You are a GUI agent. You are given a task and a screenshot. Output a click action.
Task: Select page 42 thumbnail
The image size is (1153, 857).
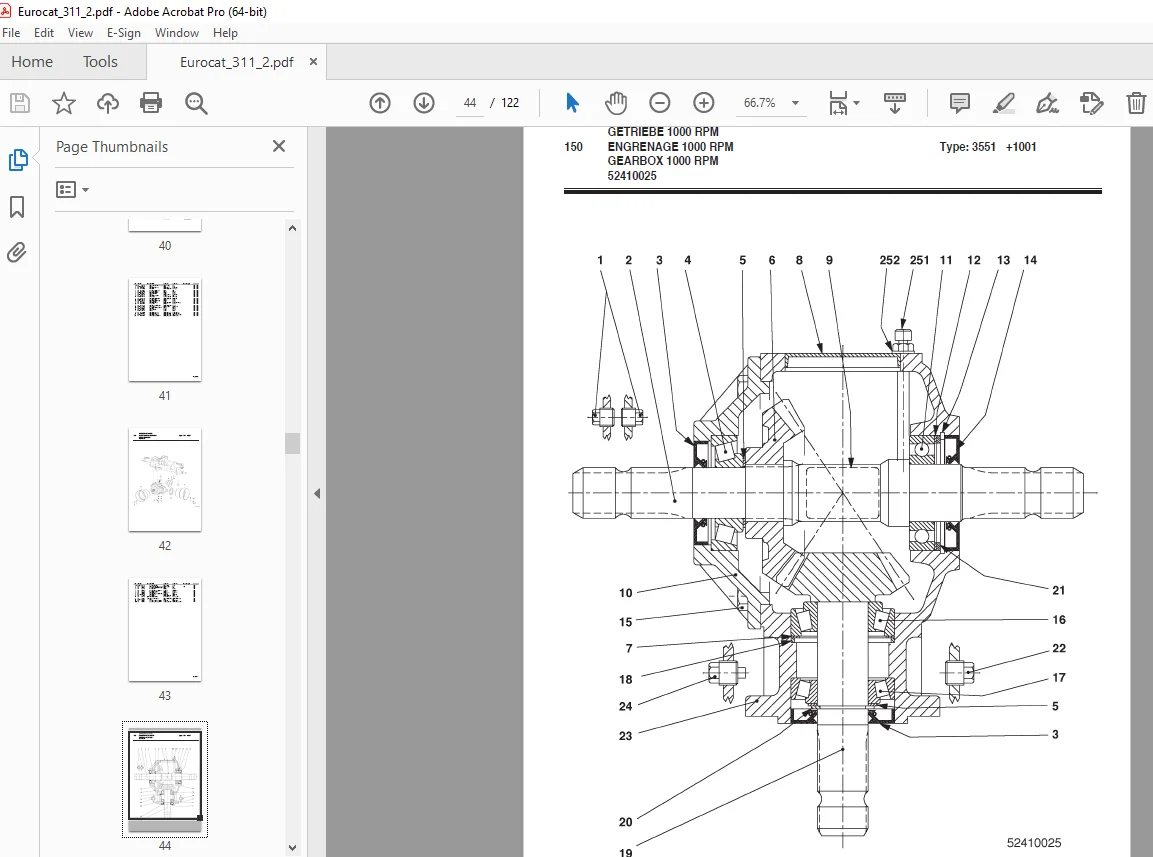point(165,480)
